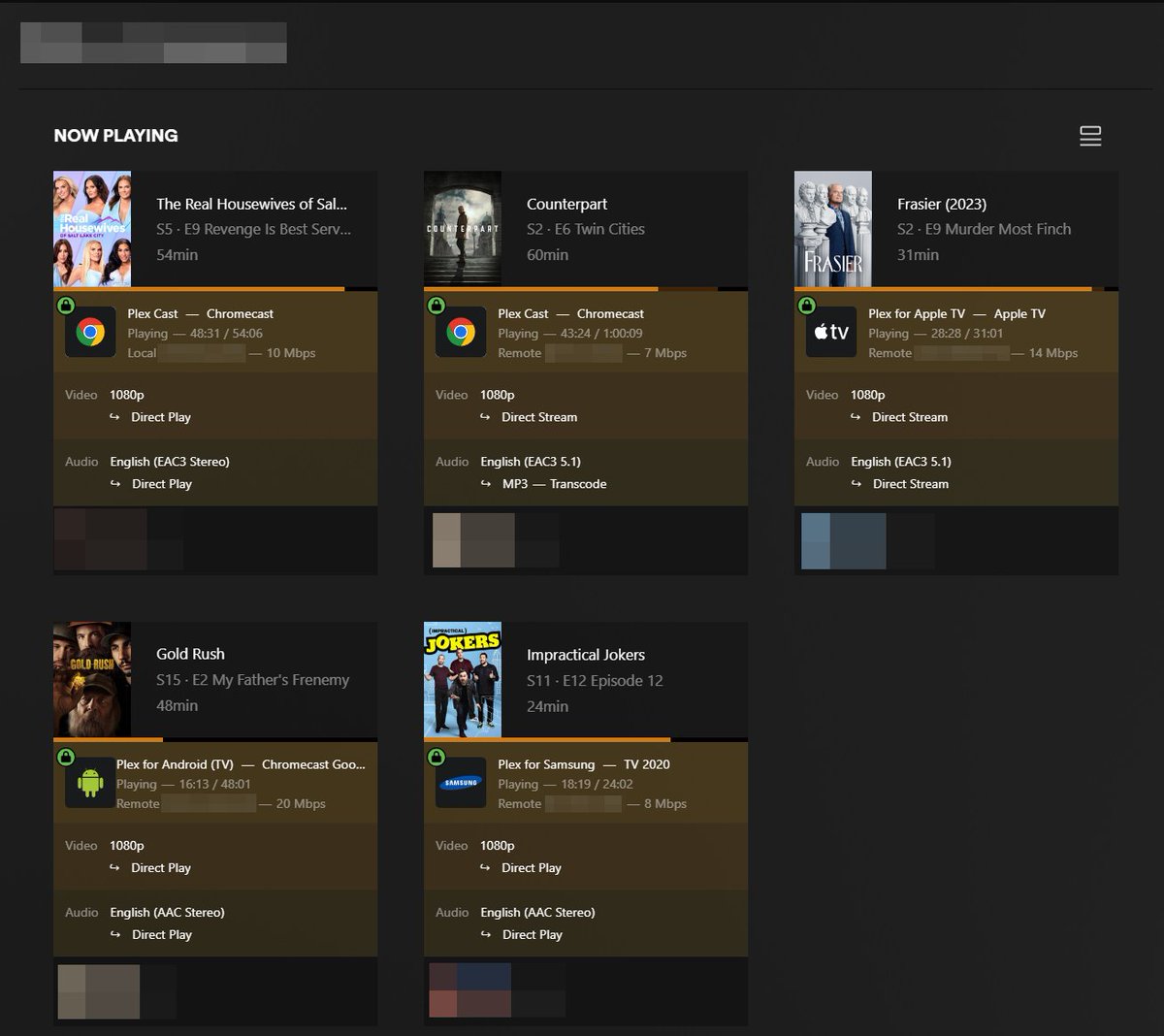Open the Counterpart poster thumbnail
The image size is (1164, 1036).
pos(463,229)
